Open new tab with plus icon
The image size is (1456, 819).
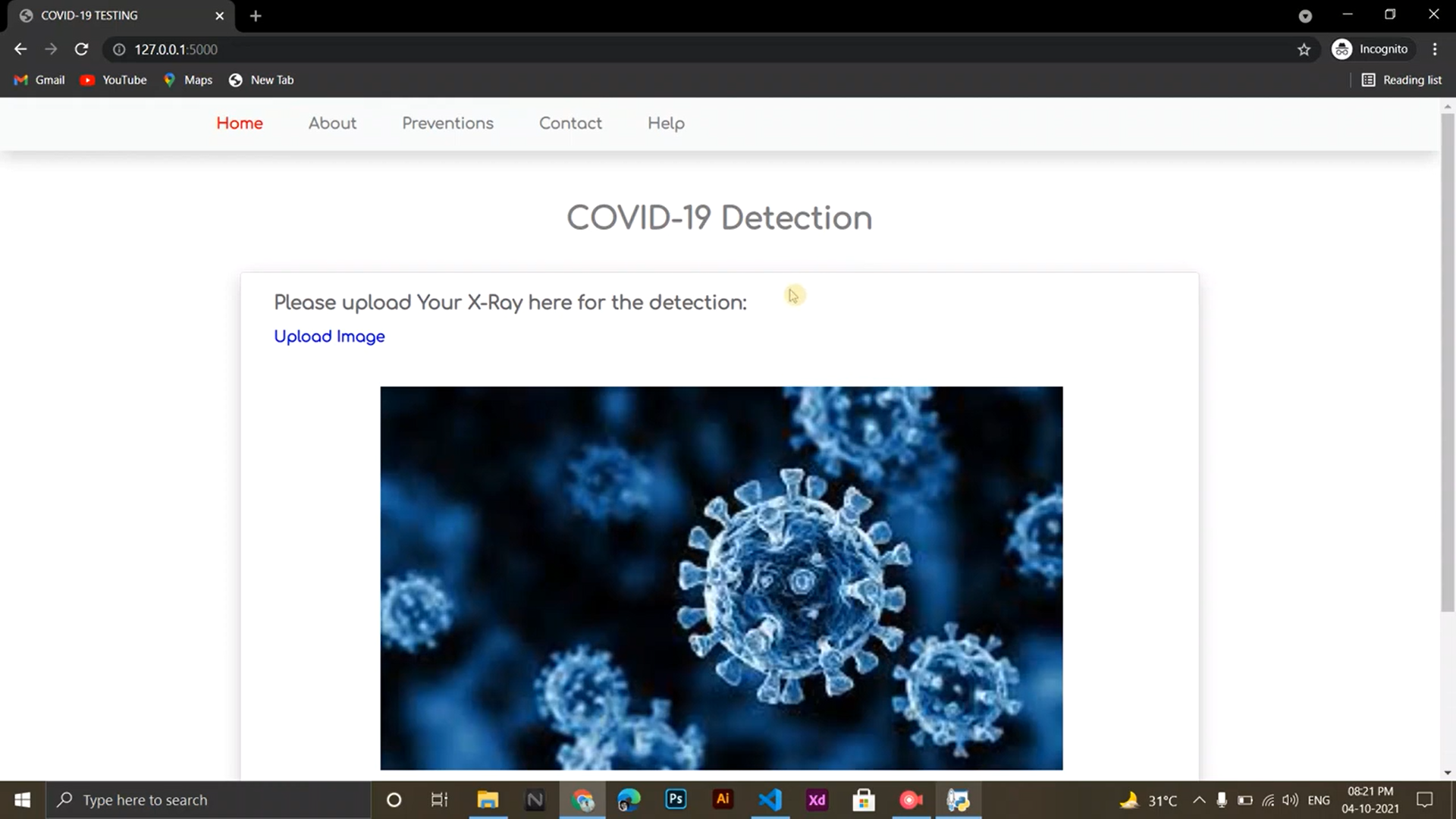(x=256, y=16)
